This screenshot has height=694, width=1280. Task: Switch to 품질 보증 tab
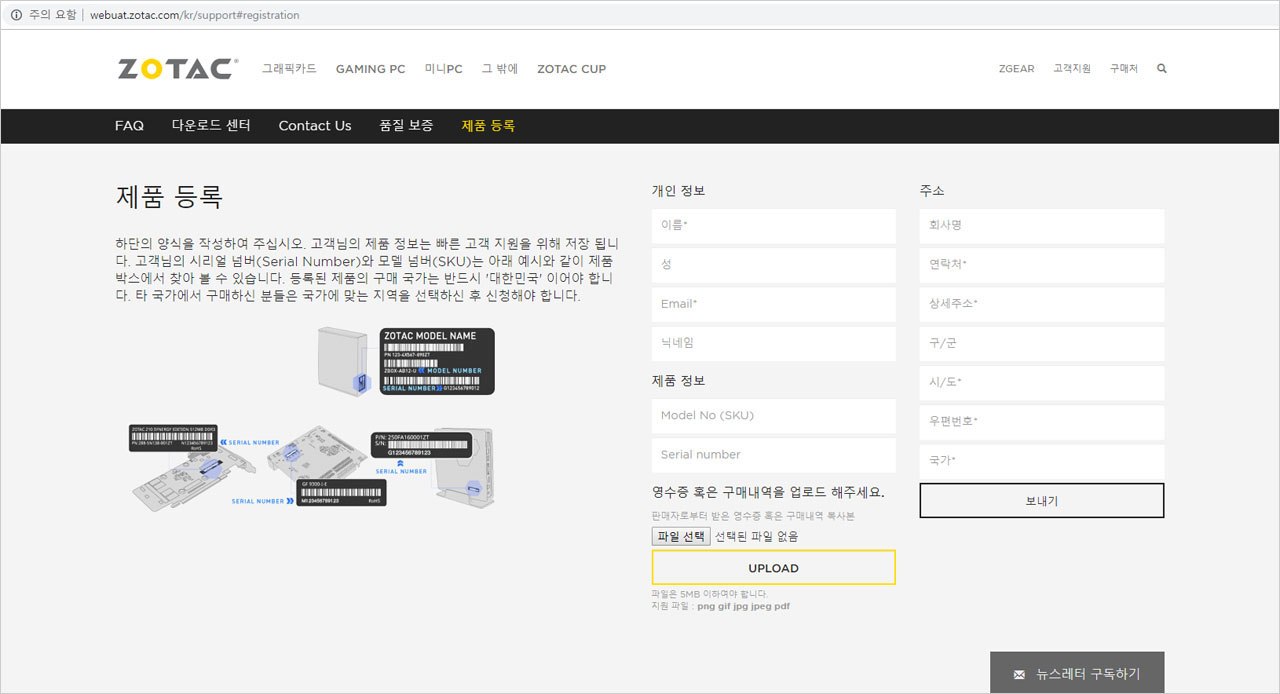406,126
